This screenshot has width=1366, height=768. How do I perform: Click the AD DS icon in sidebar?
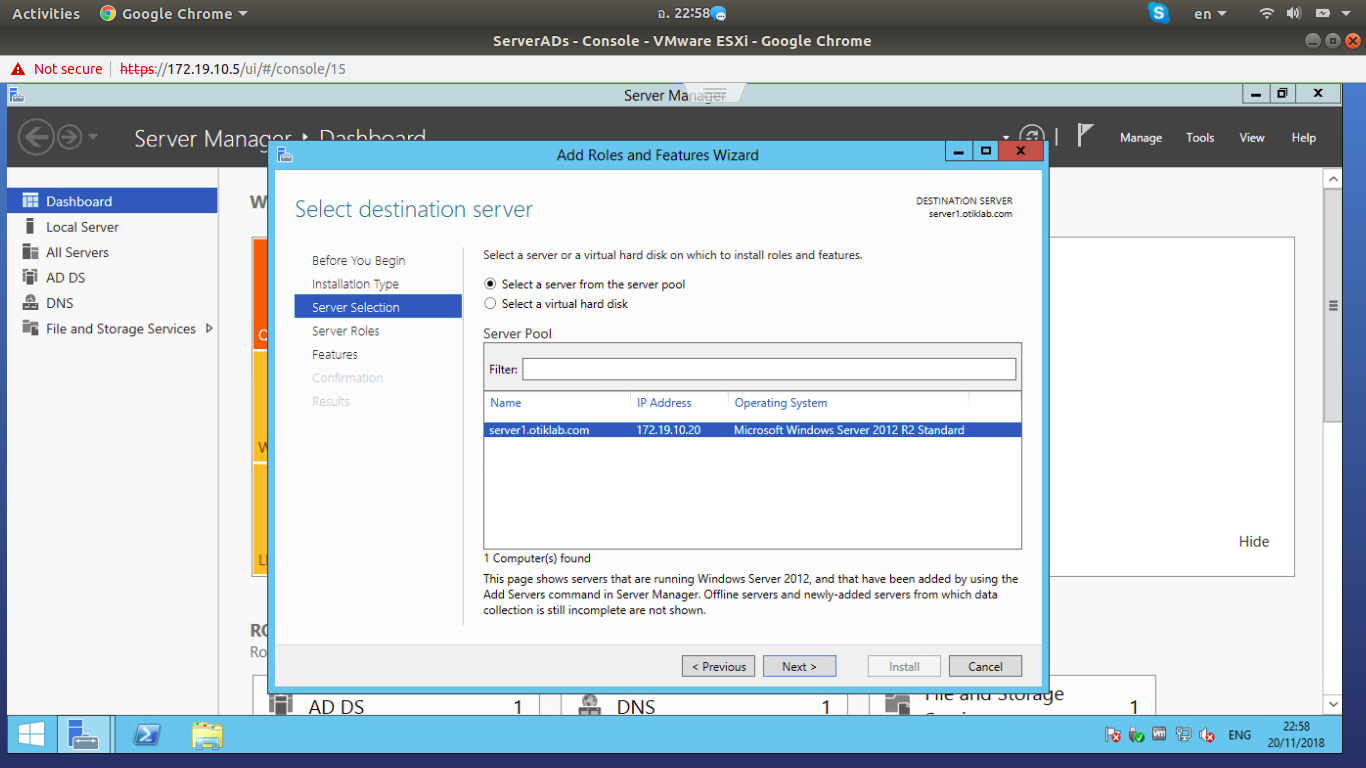tap(30, 277)
